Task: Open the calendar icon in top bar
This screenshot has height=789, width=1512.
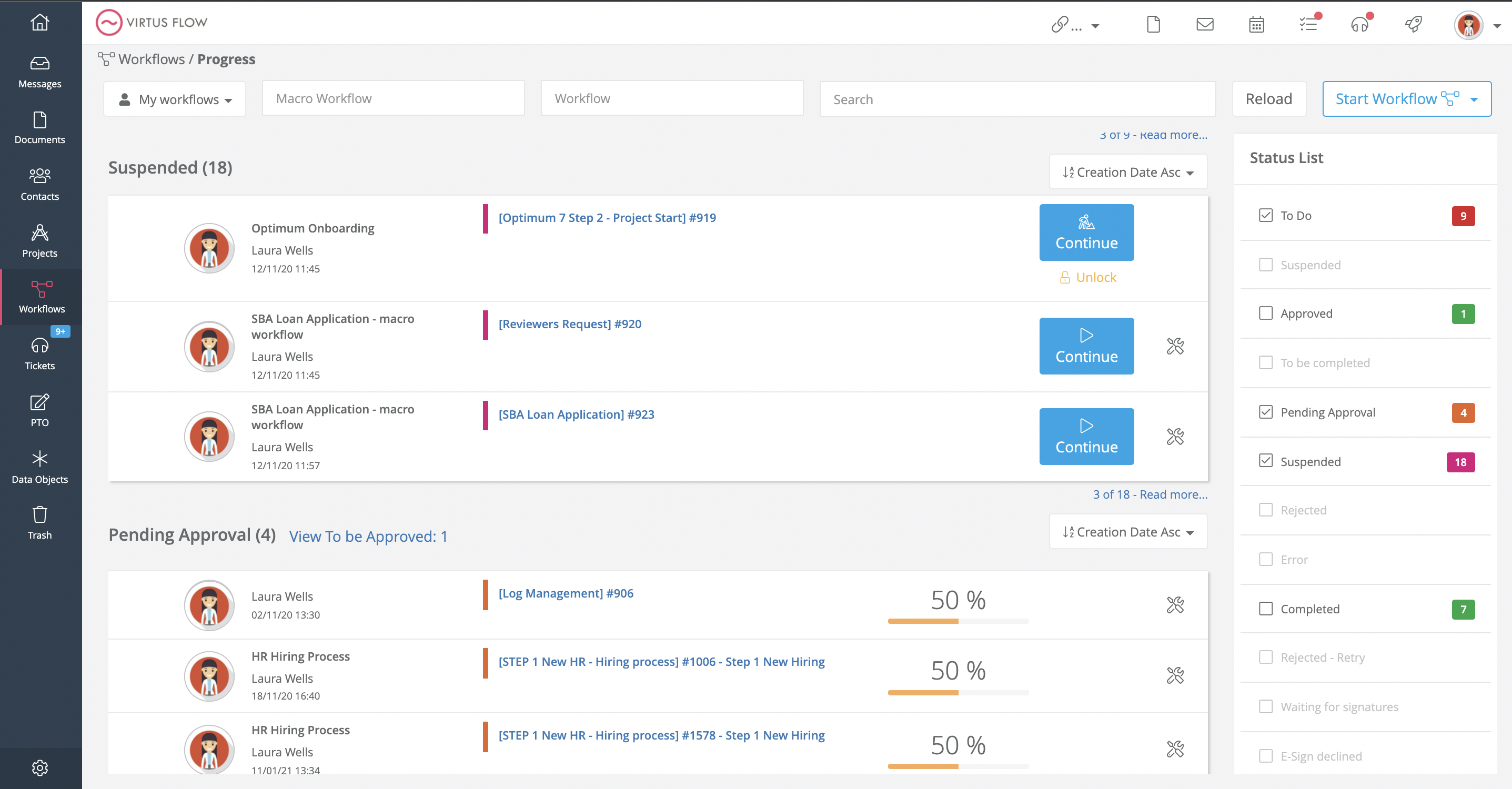Action: pos(1256,25)
